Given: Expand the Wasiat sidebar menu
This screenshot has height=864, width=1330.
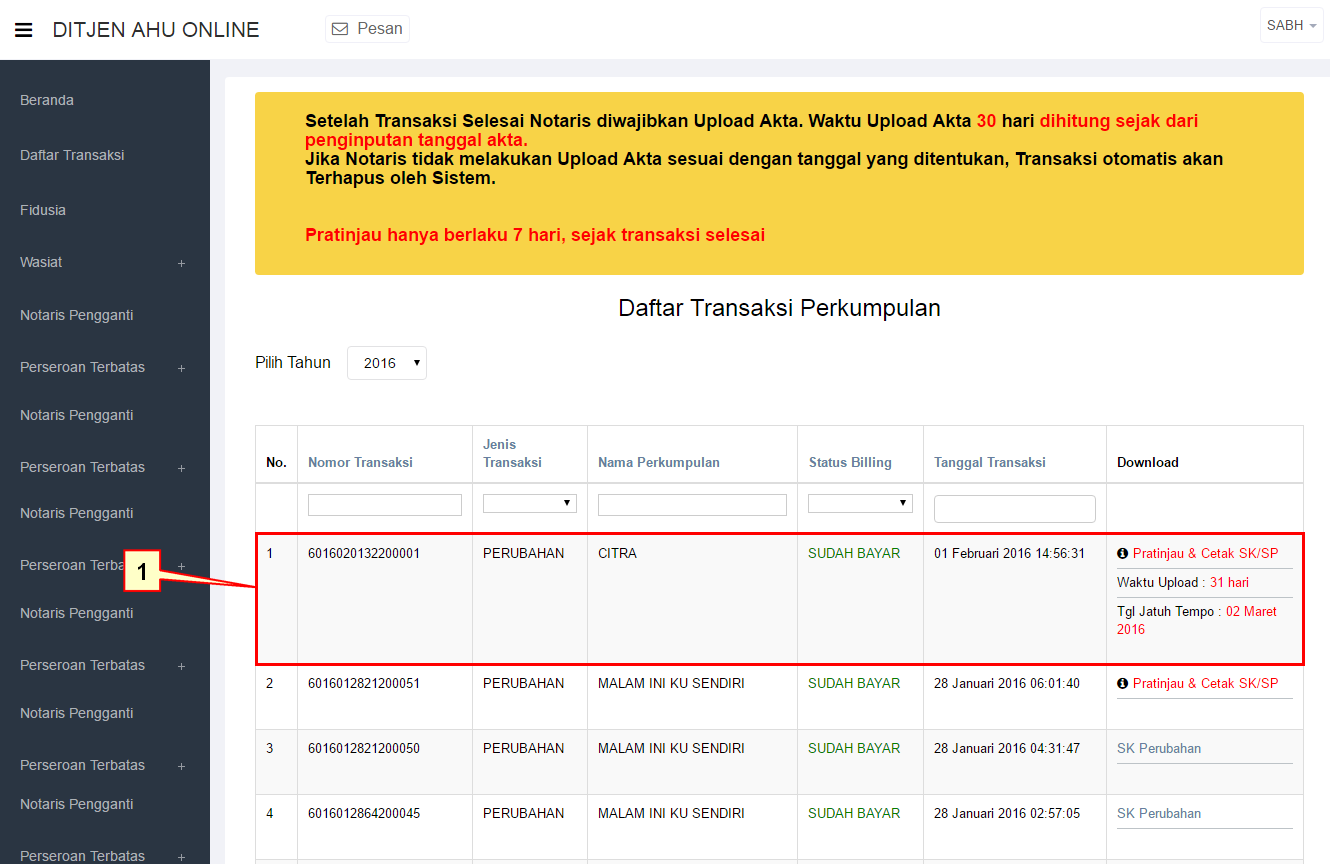Looking at the screenshot, I should 181,263.
